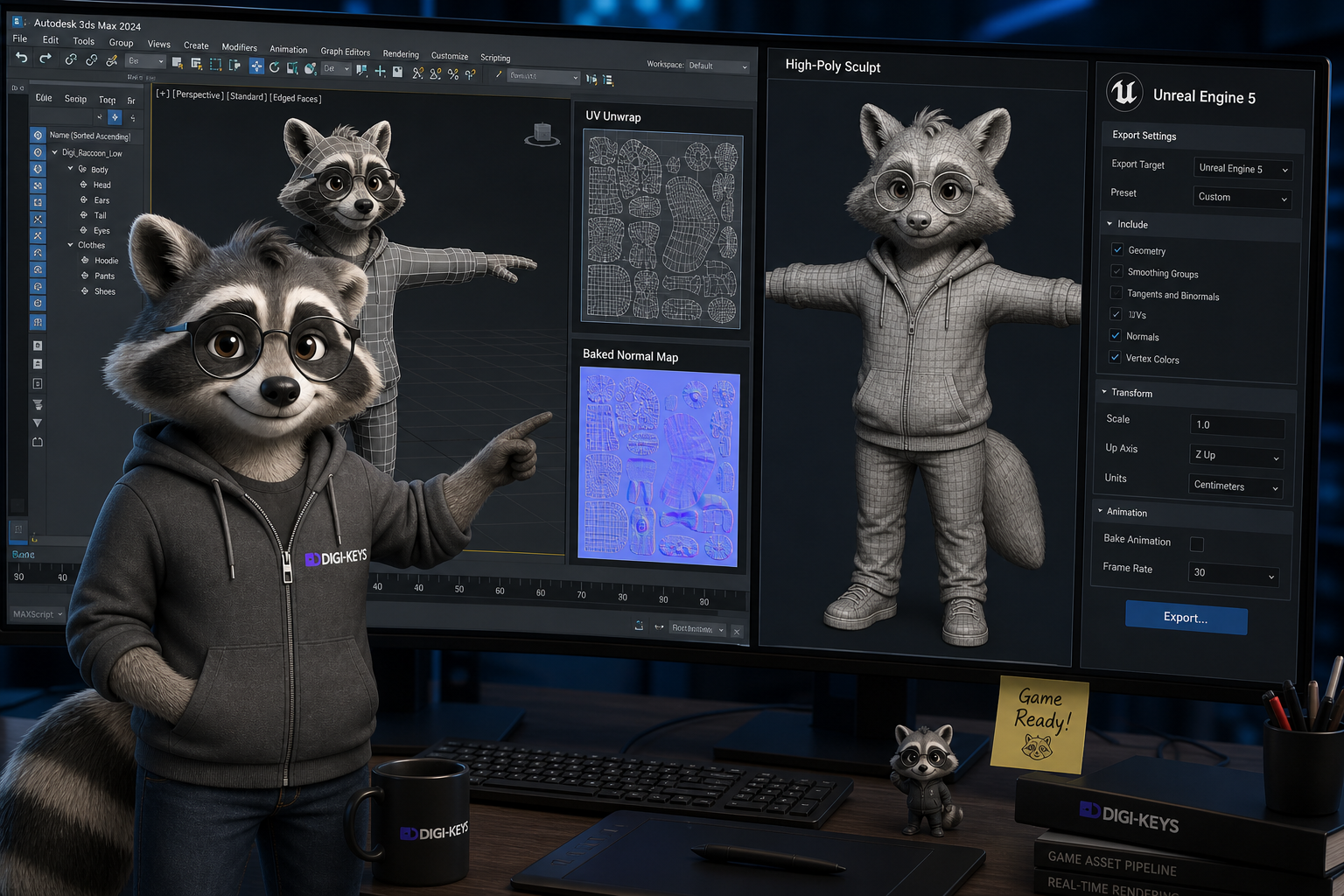The height and width of the screenshot is (896, 1344).
Task: Toggle the Keyboard Shortcut Override icon
Action: (x=397, y=72)
